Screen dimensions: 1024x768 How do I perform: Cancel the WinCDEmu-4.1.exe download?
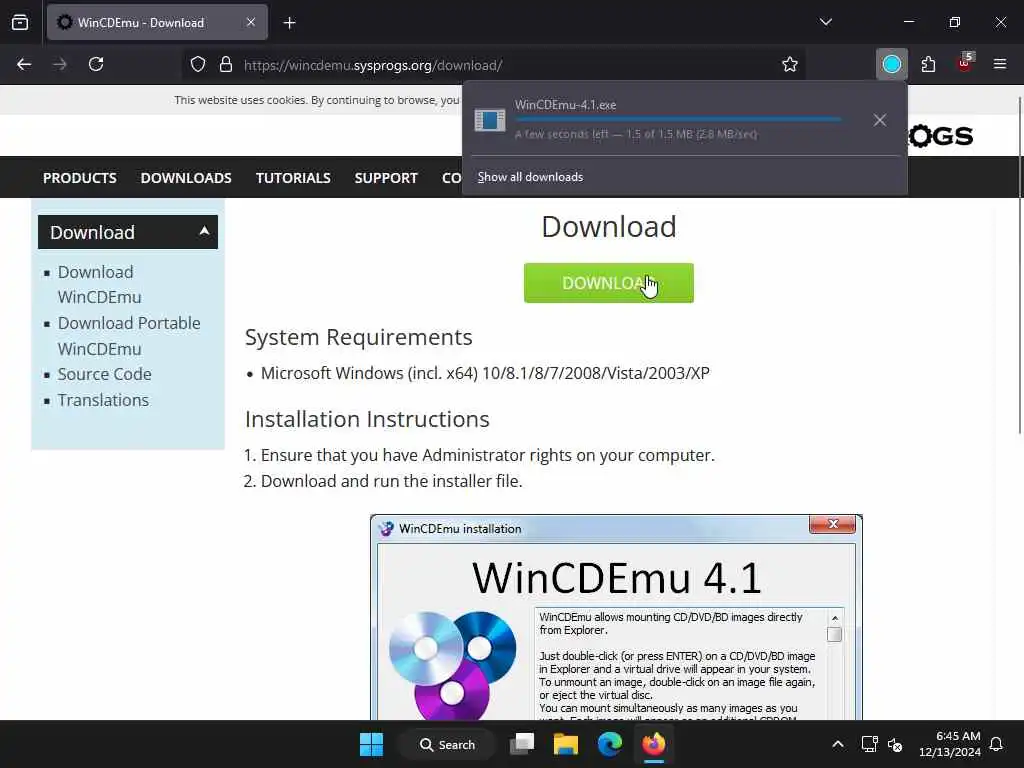click(x=880, y=120)
